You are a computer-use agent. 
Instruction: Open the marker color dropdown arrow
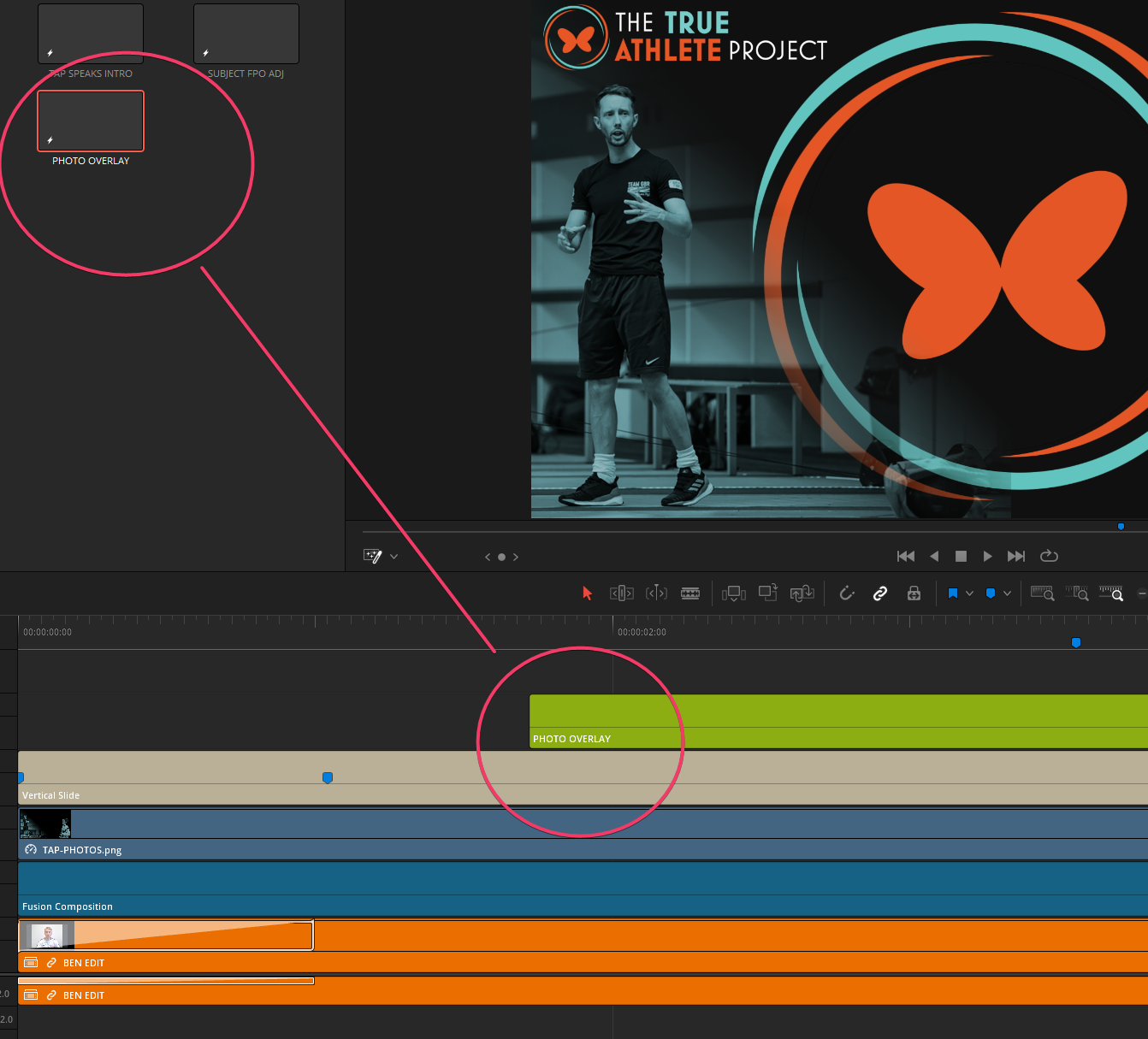coord(1007,593)
